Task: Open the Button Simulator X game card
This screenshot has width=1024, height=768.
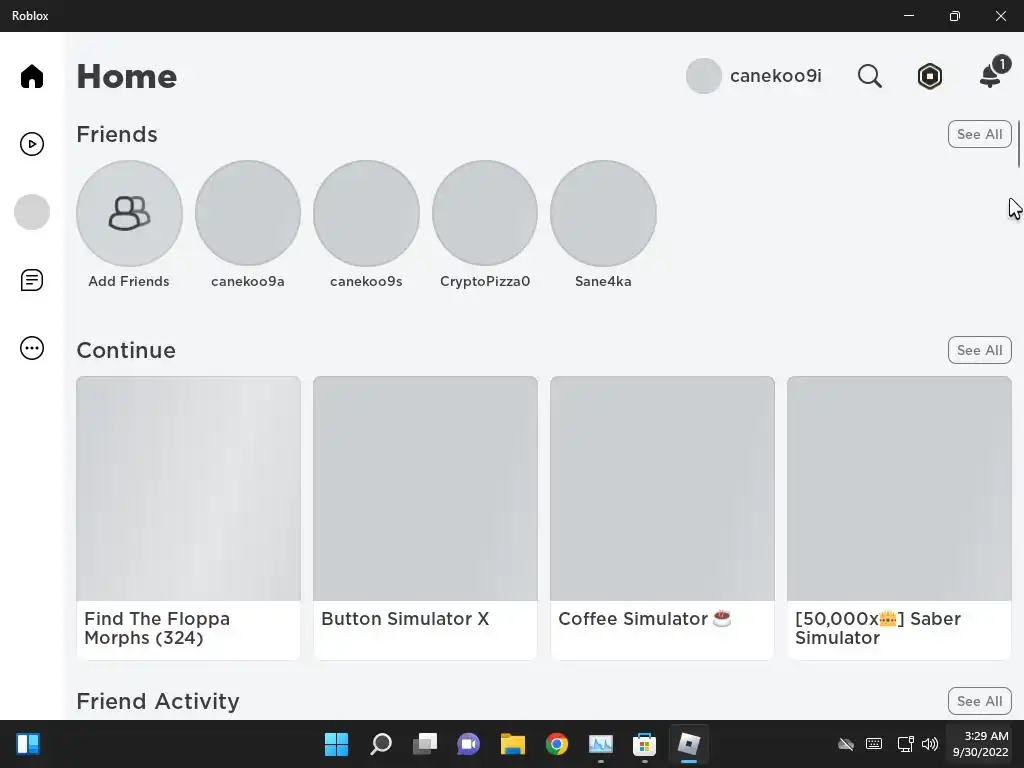Action: [425, 518]
